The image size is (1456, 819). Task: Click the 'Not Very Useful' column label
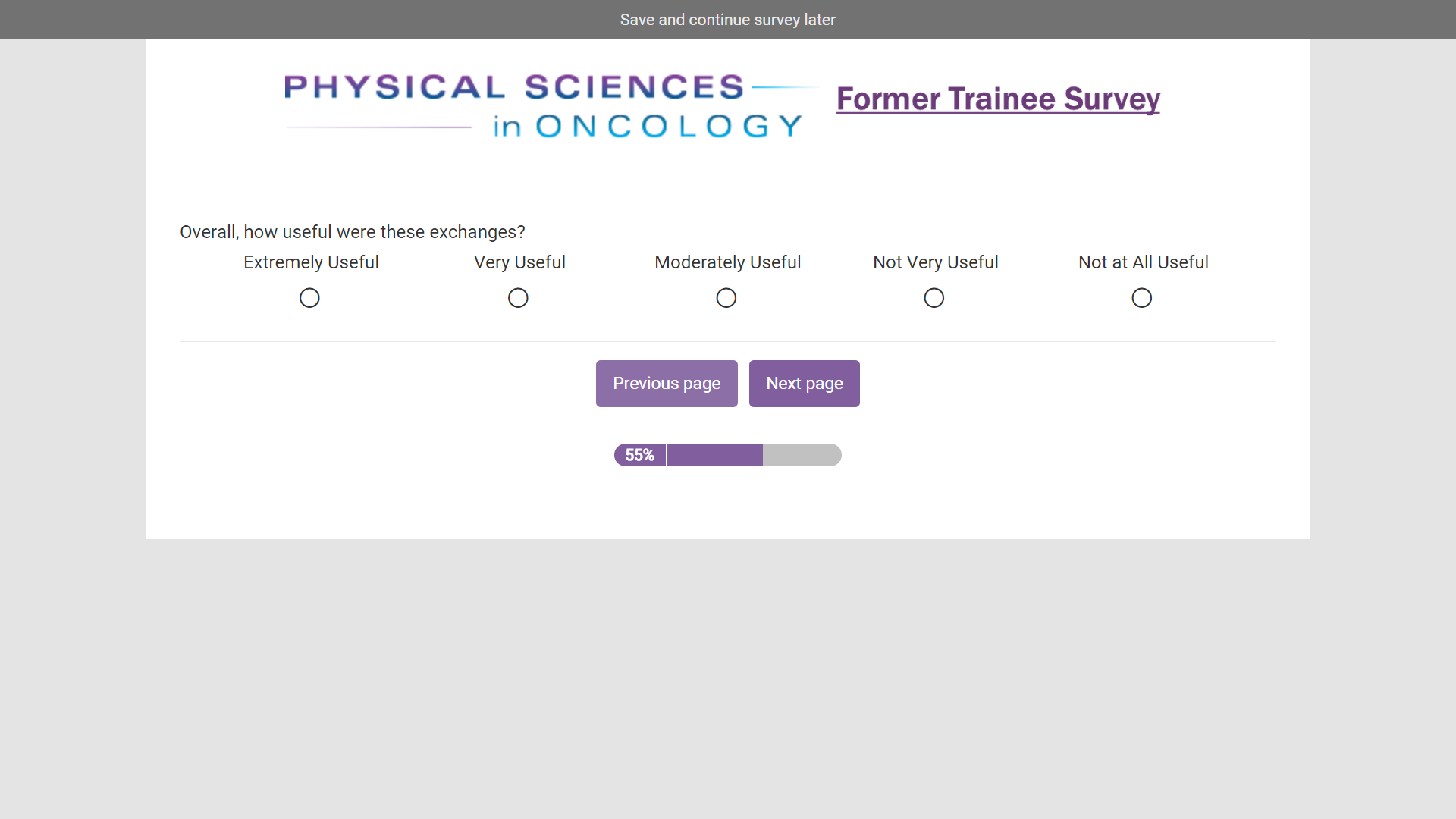(935, 262)
